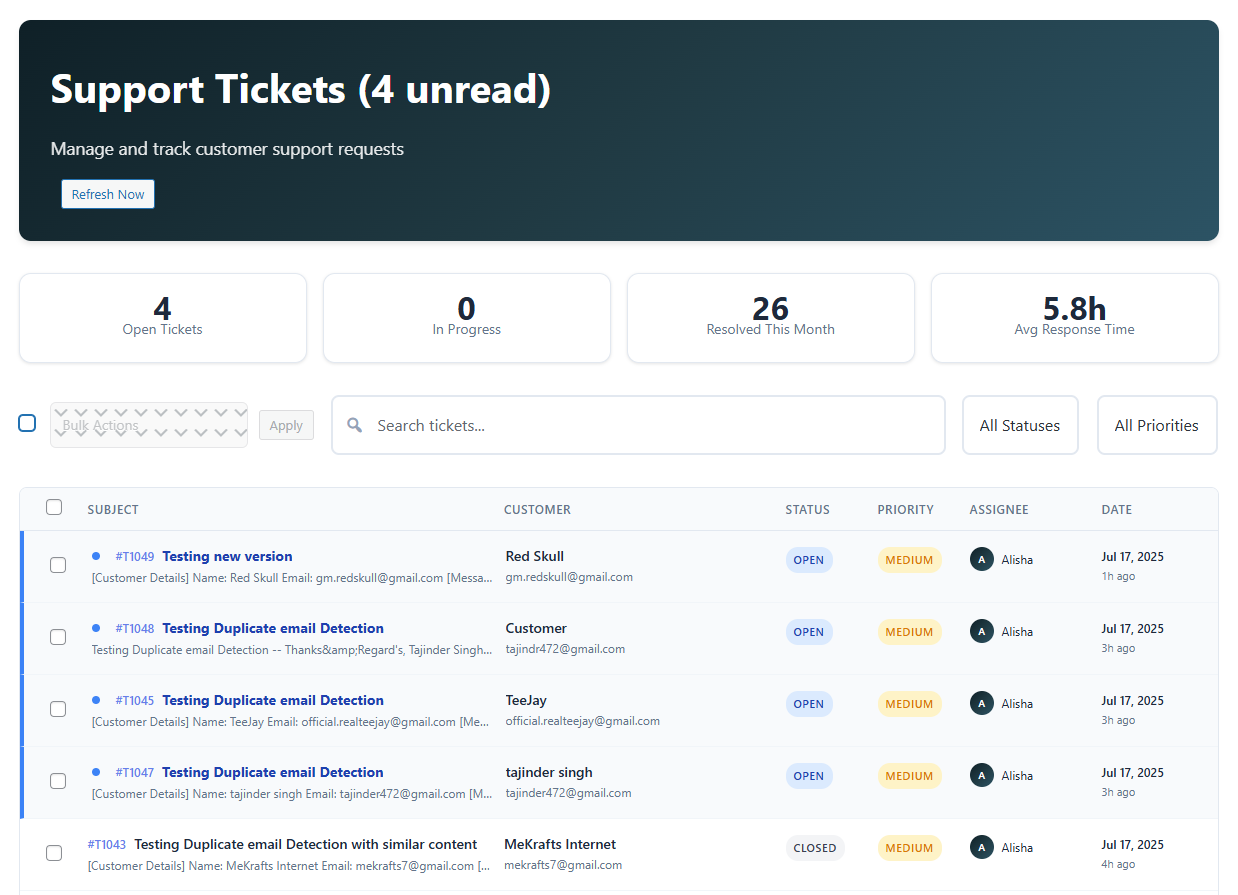Click the MEDIUM priority badge on #T1047
Image resolution: width=1238 pixels, height=895 pixels.
pyautogui.click(x=909, y=776)
